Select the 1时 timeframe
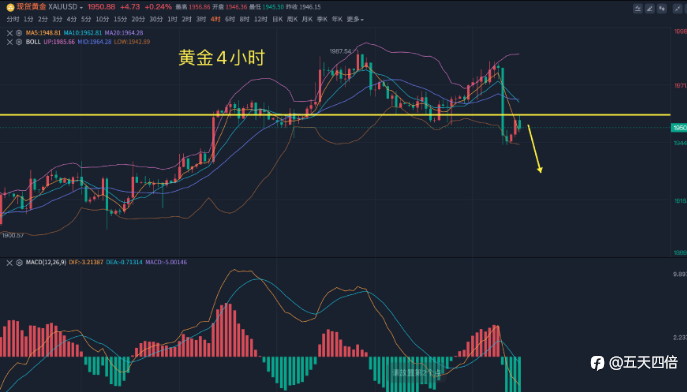 coord(173,19)
